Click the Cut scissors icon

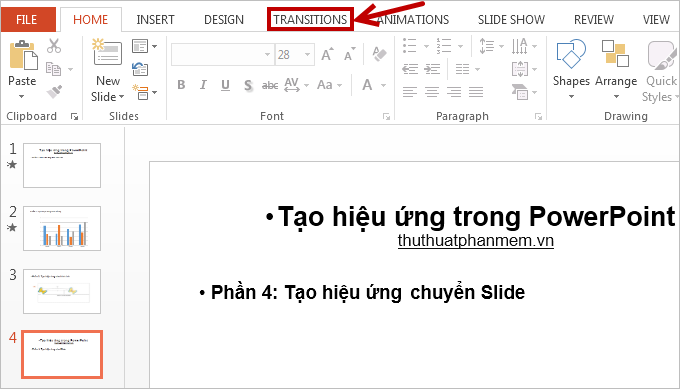pyautogui.click(x=54, y=46)
